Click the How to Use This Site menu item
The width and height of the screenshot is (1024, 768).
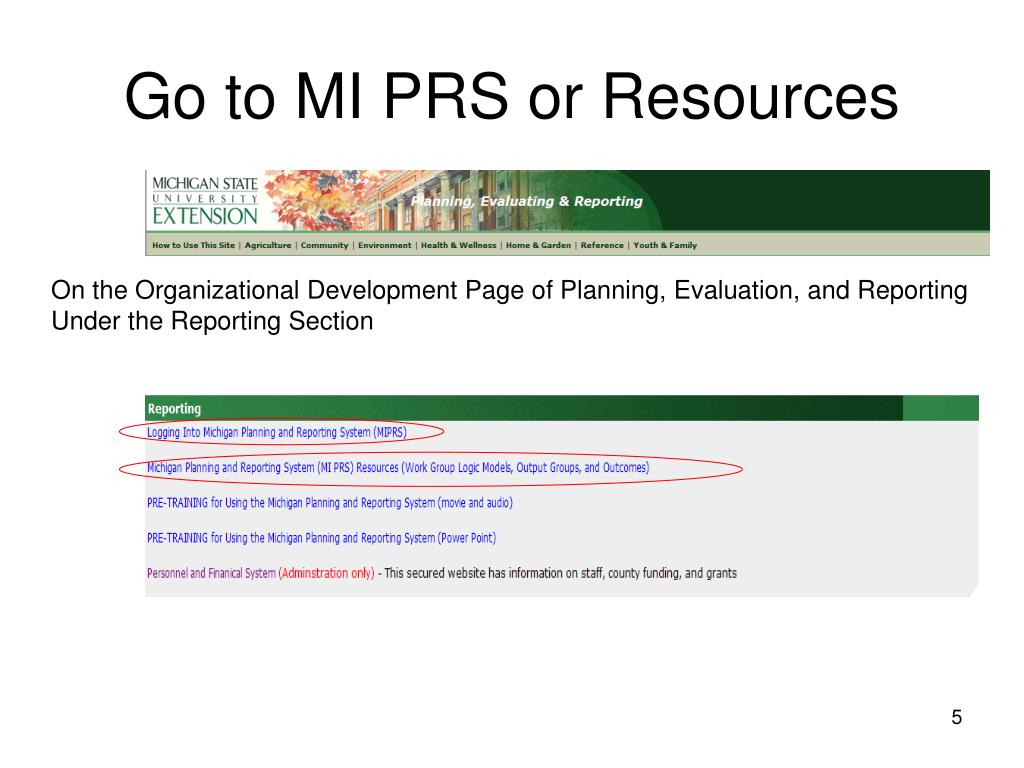click(193, 246)
